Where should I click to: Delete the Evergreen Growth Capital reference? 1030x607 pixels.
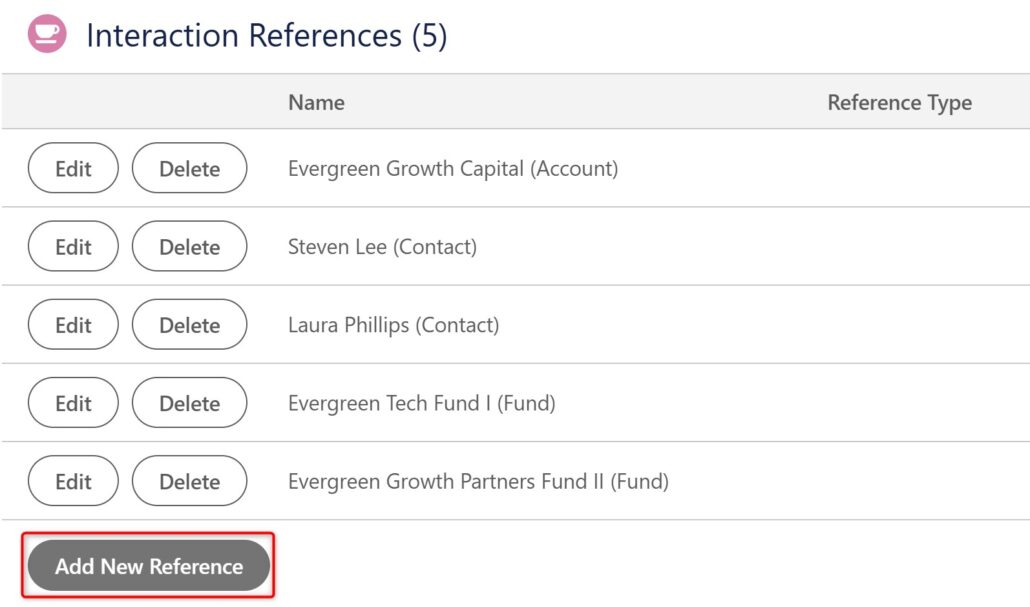[189, 168]
